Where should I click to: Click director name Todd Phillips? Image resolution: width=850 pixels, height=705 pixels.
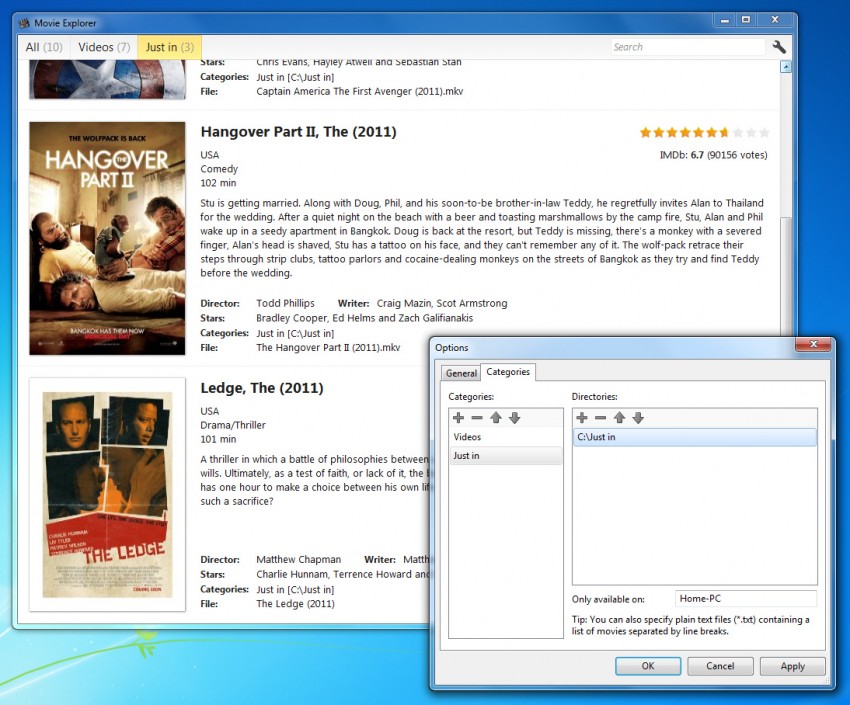(x=285, y=303)
